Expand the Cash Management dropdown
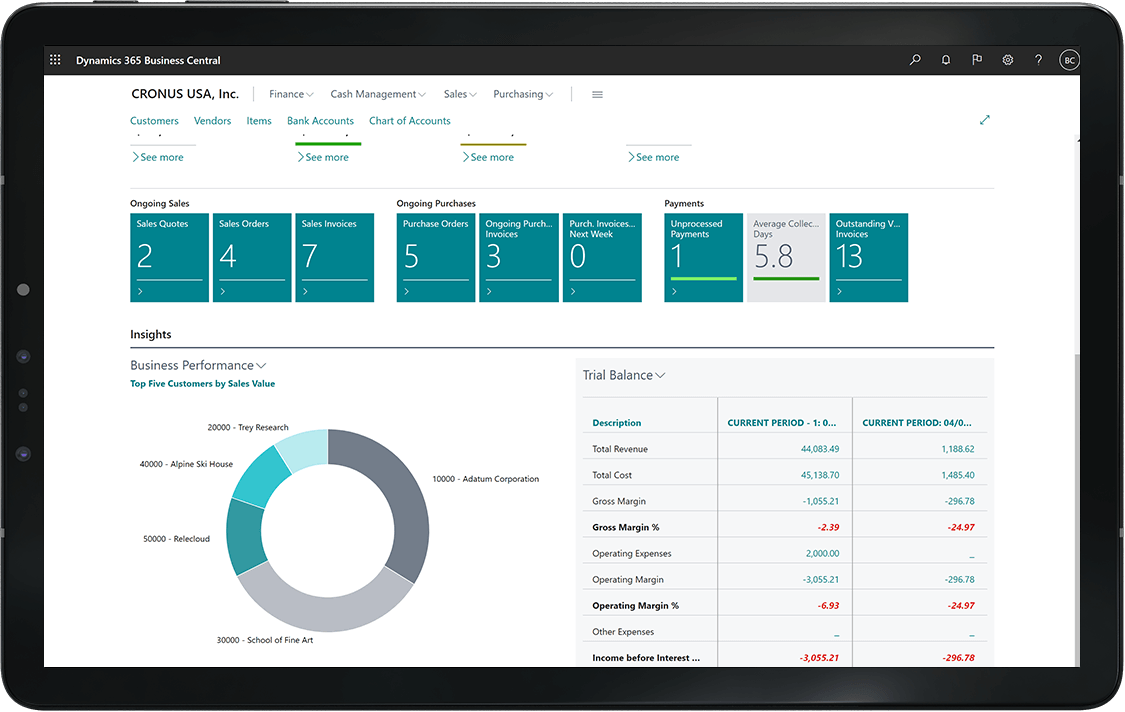This screenshot has width=1125, height=712. click(x=378, y=94)
